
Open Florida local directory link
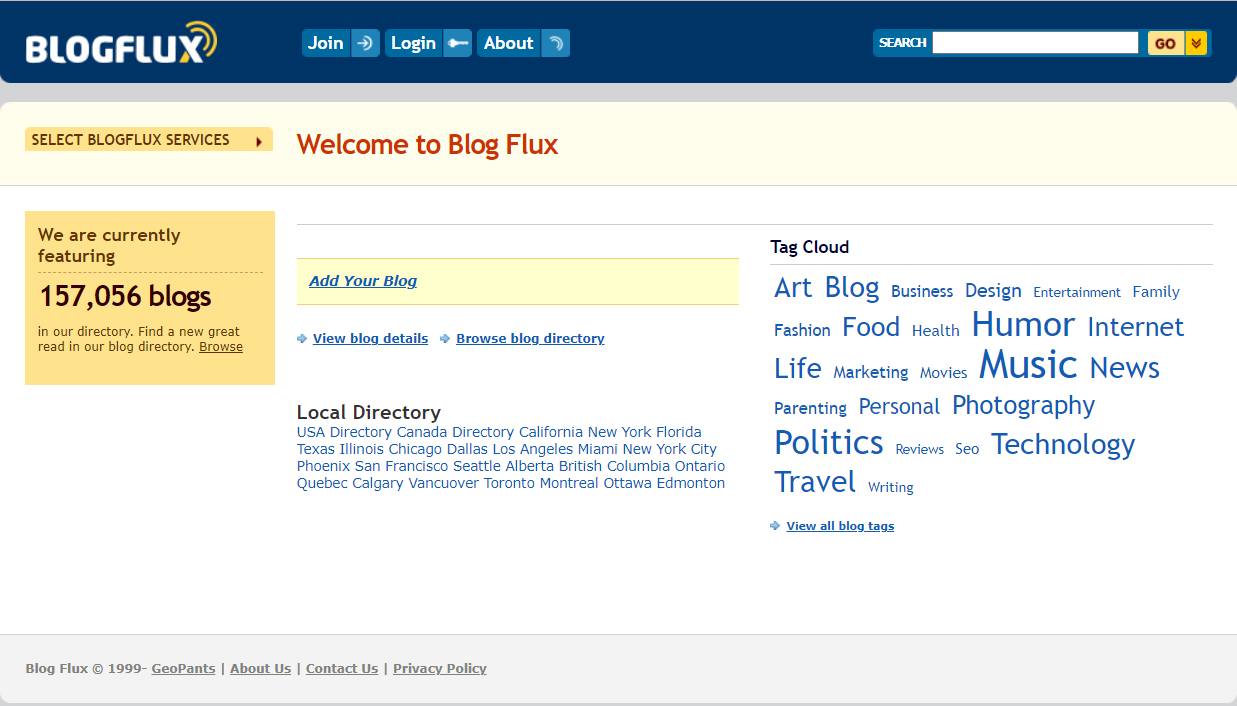[679, 432]
